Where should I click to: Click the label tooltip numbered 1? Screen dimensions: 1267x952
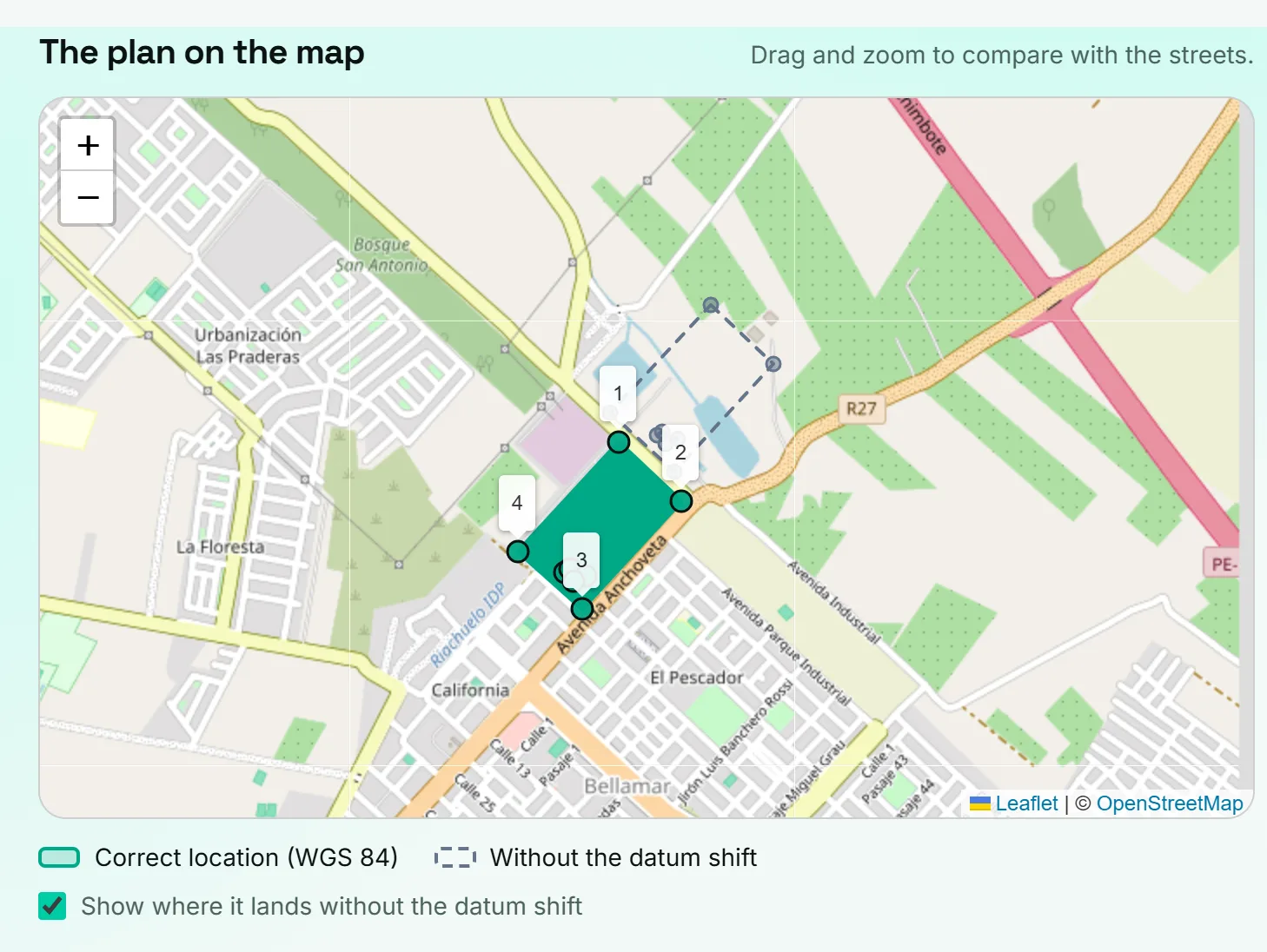click(x=618, y=393)
